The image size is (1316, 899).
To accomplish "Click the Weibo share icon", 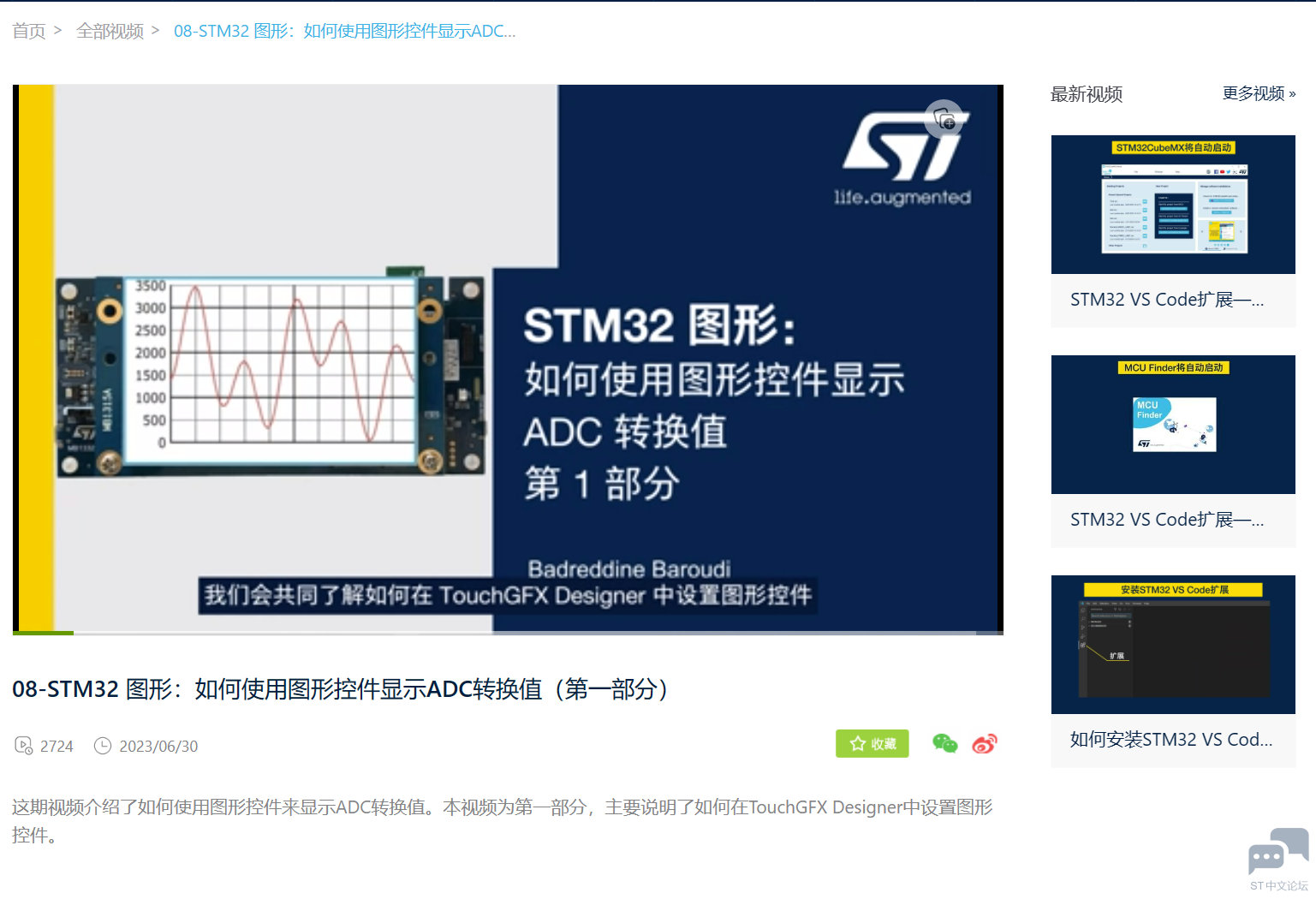I will click(985, 744).
